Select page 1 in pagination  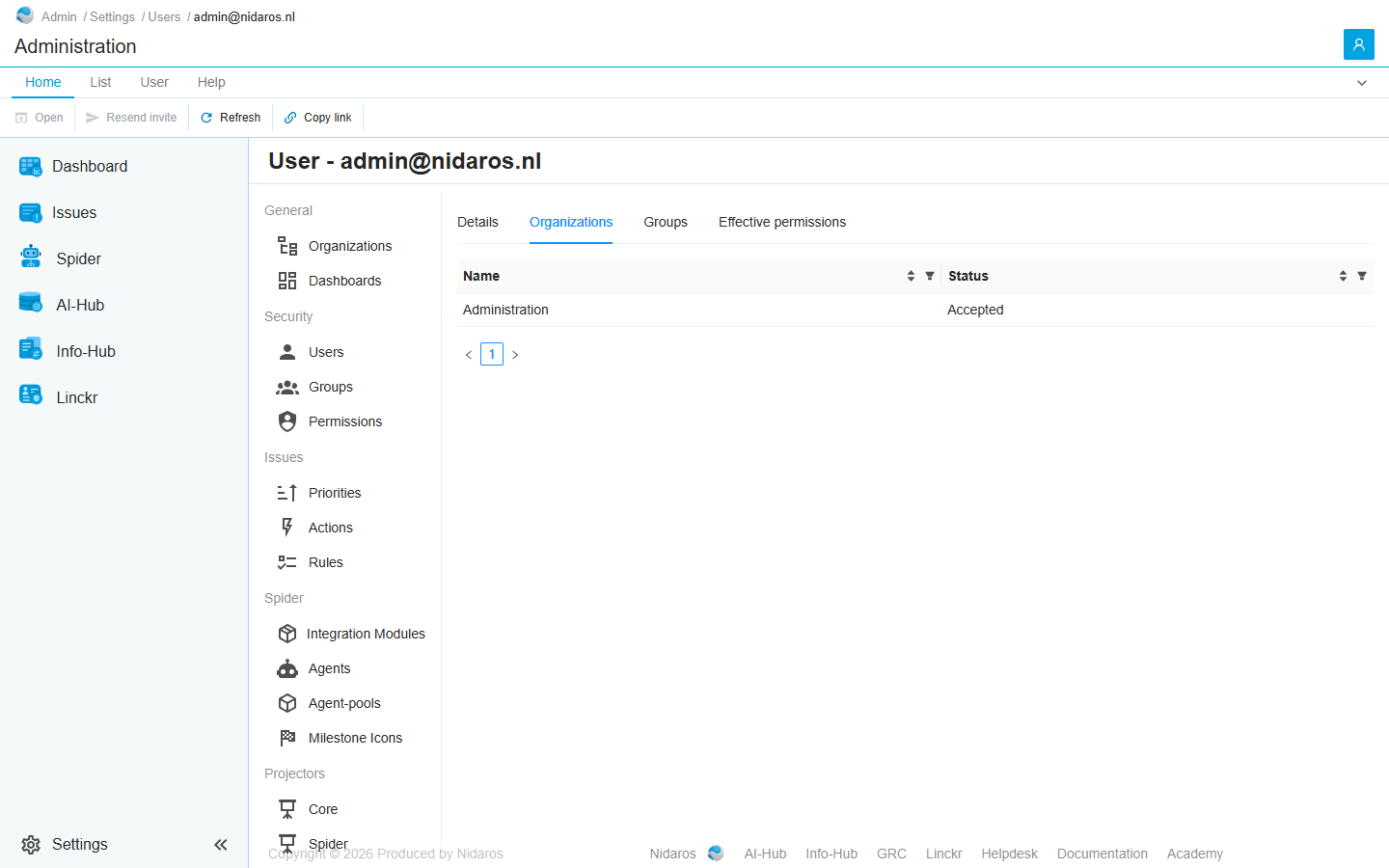pos(492,354)
